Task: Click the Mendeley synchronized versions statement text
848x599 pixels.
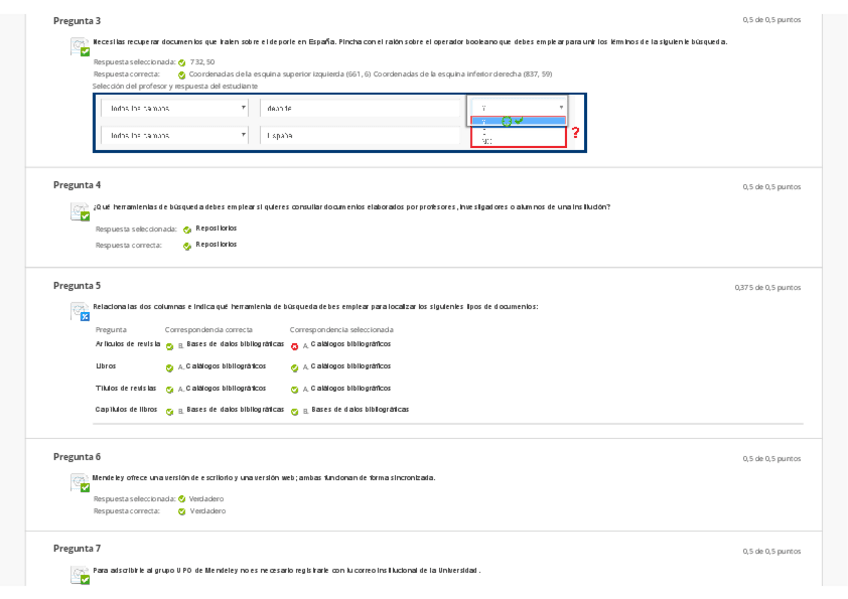Action: [x=263, y=477]
